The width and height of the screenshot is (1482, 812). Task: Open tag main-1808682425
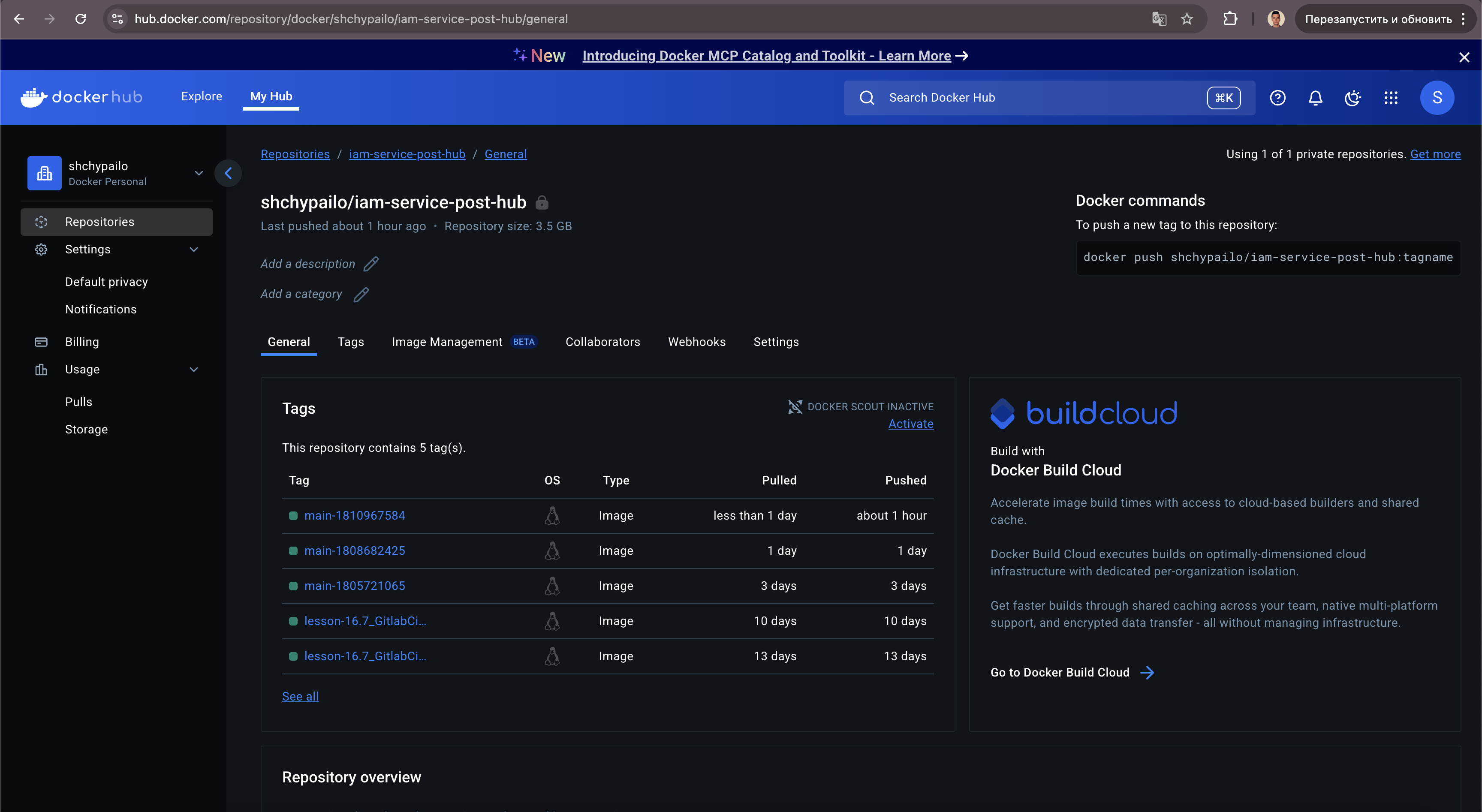[354, 551]
